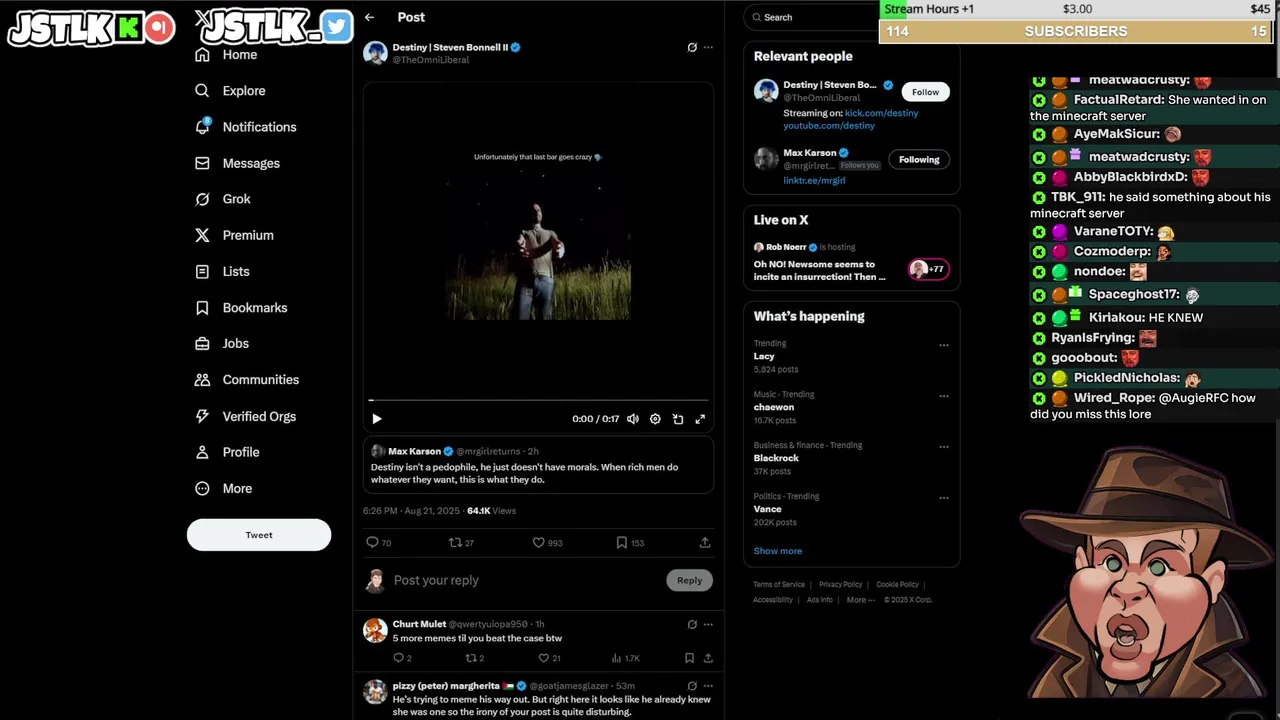Play the video in the post
The width and height of the screenshot is (1280, 720).
pyautogui.click(x=376, y=419)
